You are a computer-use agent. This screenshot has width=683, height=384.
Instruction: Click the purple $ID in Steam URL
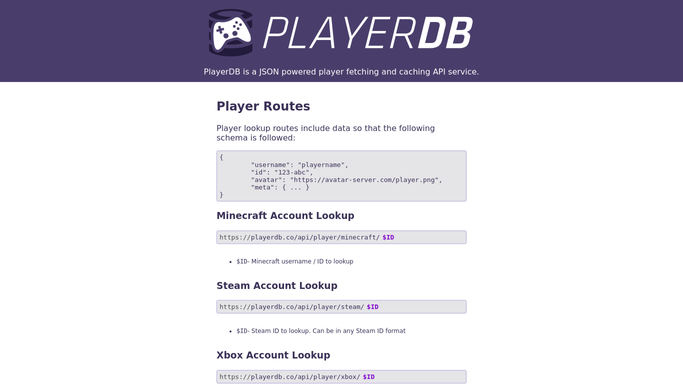372,307
